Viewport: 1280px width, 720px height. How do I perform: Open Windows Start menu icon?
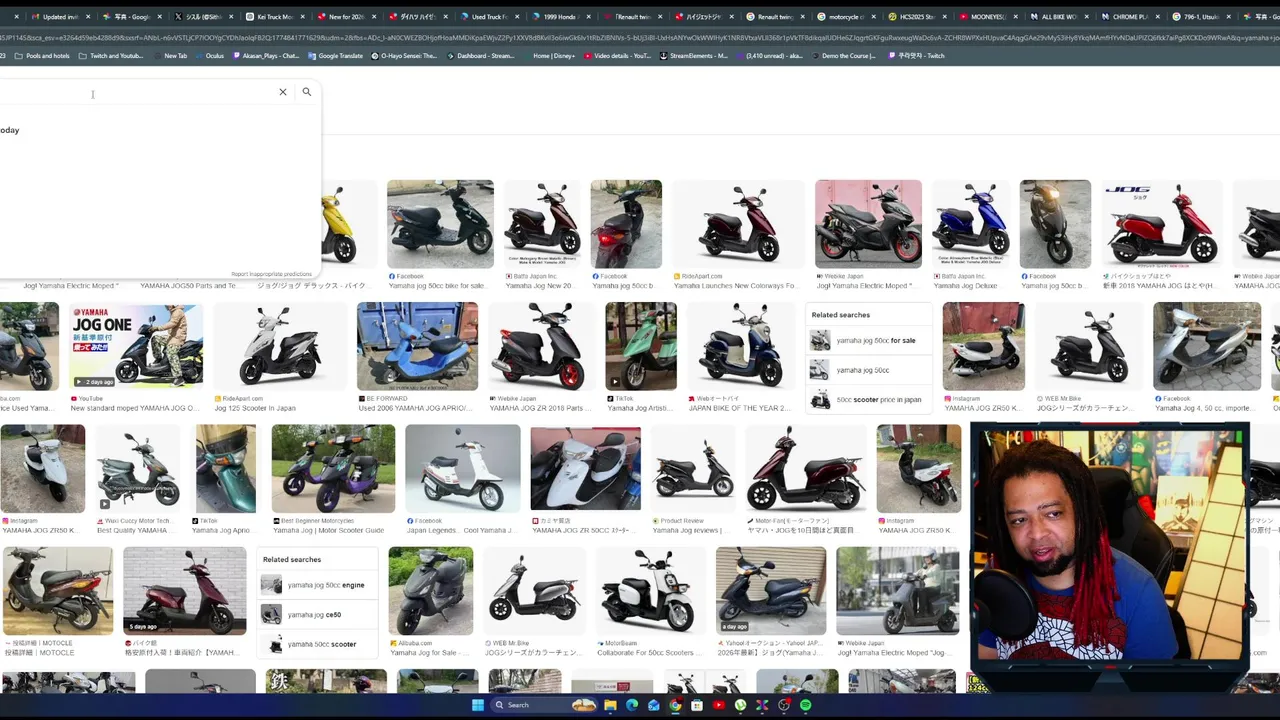(478, 705)
